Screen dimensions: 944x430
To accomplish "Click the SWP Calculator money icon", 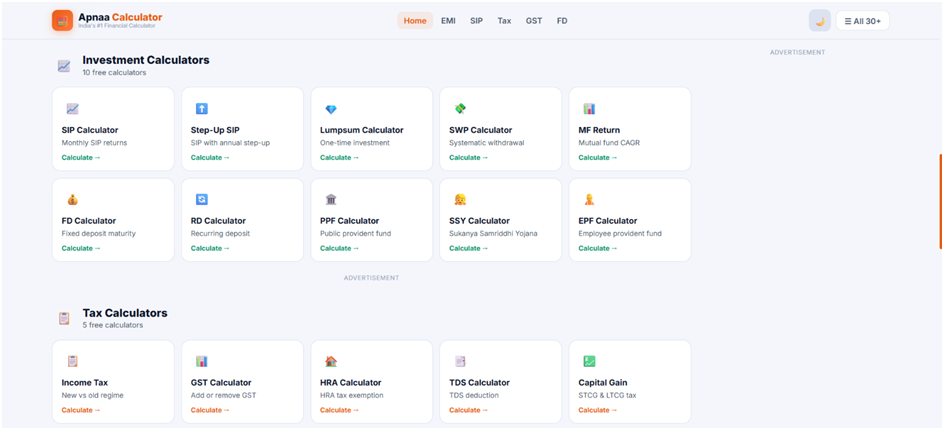I will (461, 109).
